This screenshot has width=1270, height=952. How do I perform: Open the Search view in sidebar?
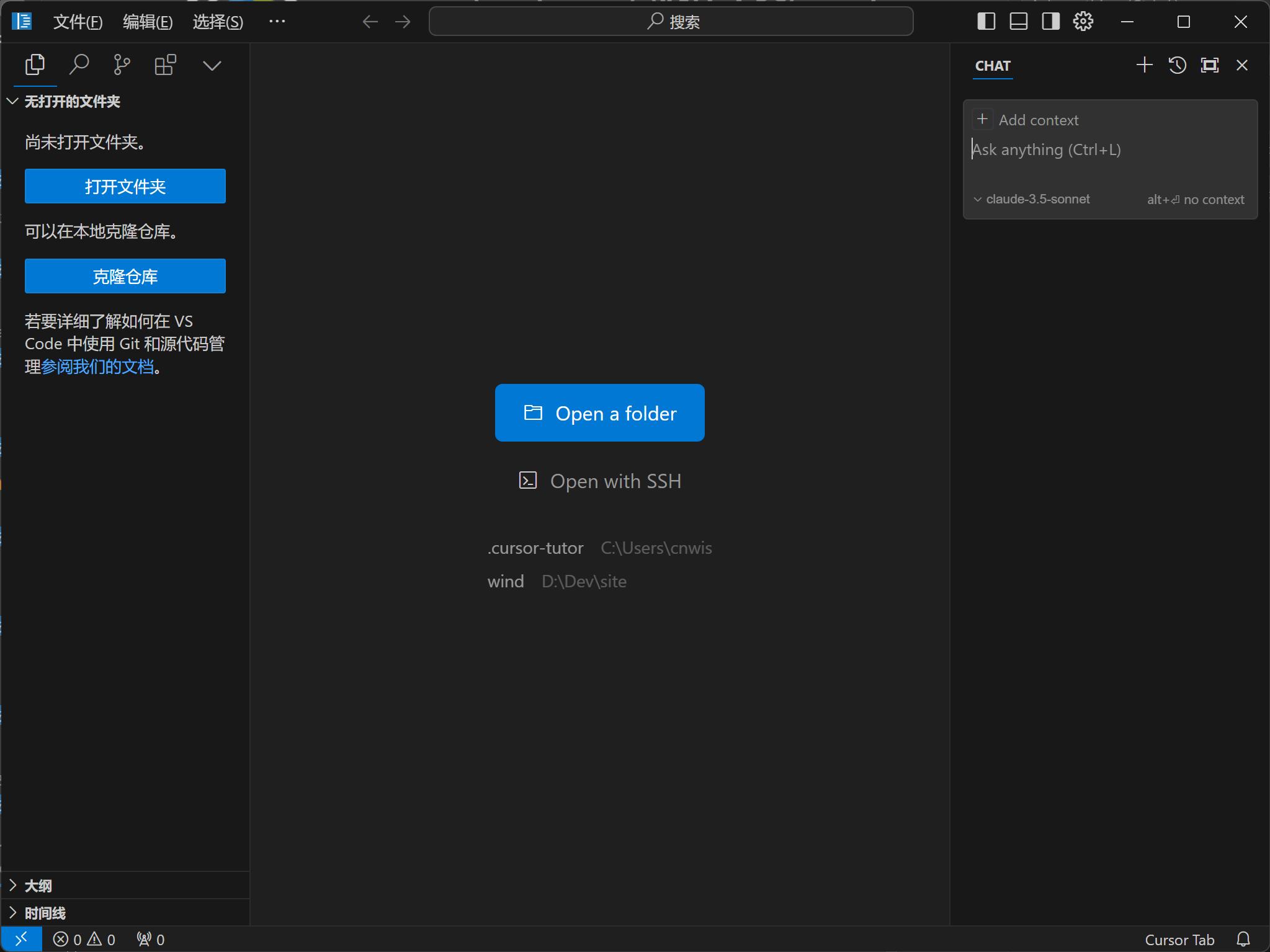[x=79, y=65]
